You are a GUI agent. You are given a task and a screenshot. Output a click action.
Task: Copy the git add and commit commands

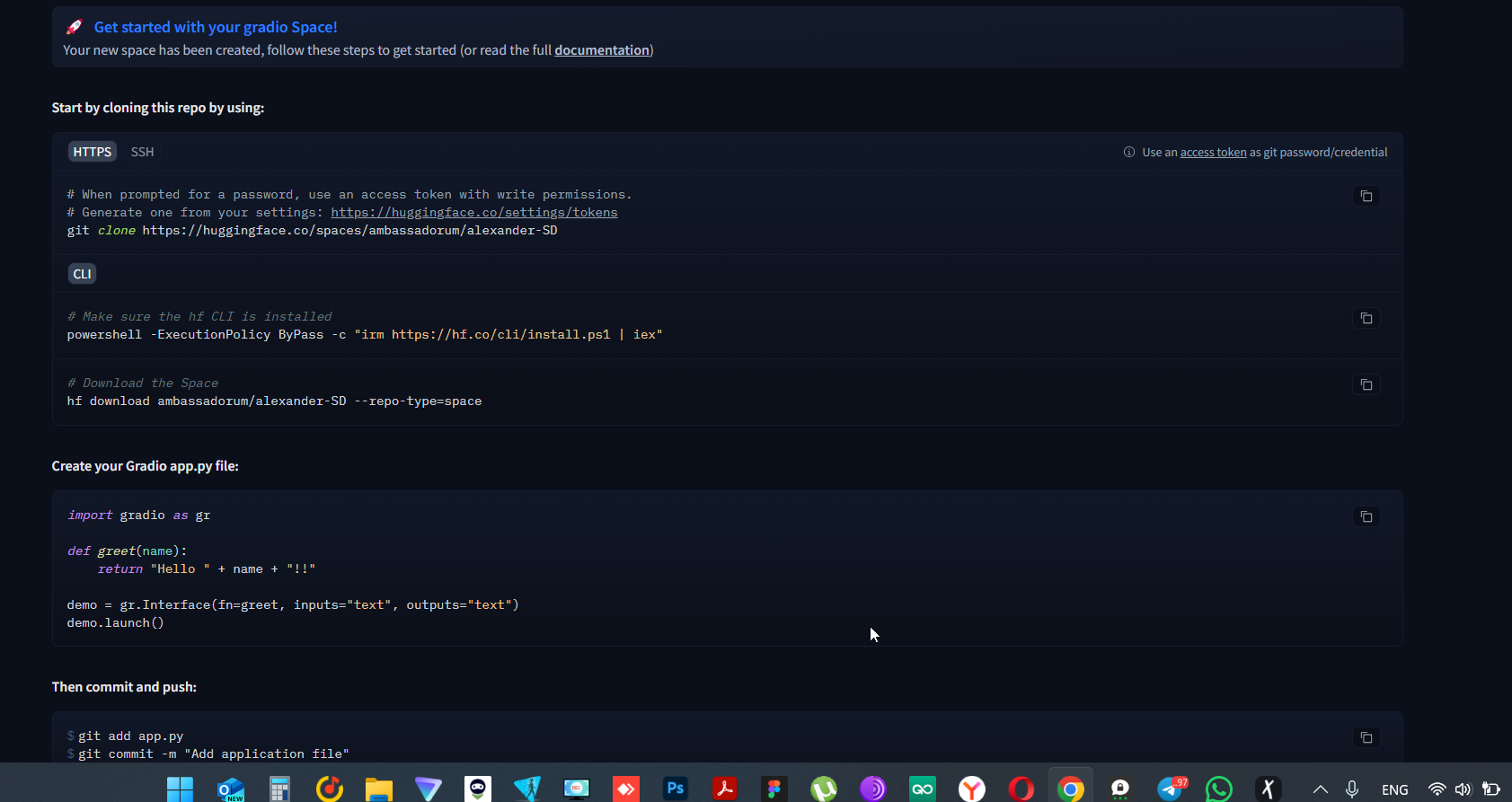[x=1366, y=737]
